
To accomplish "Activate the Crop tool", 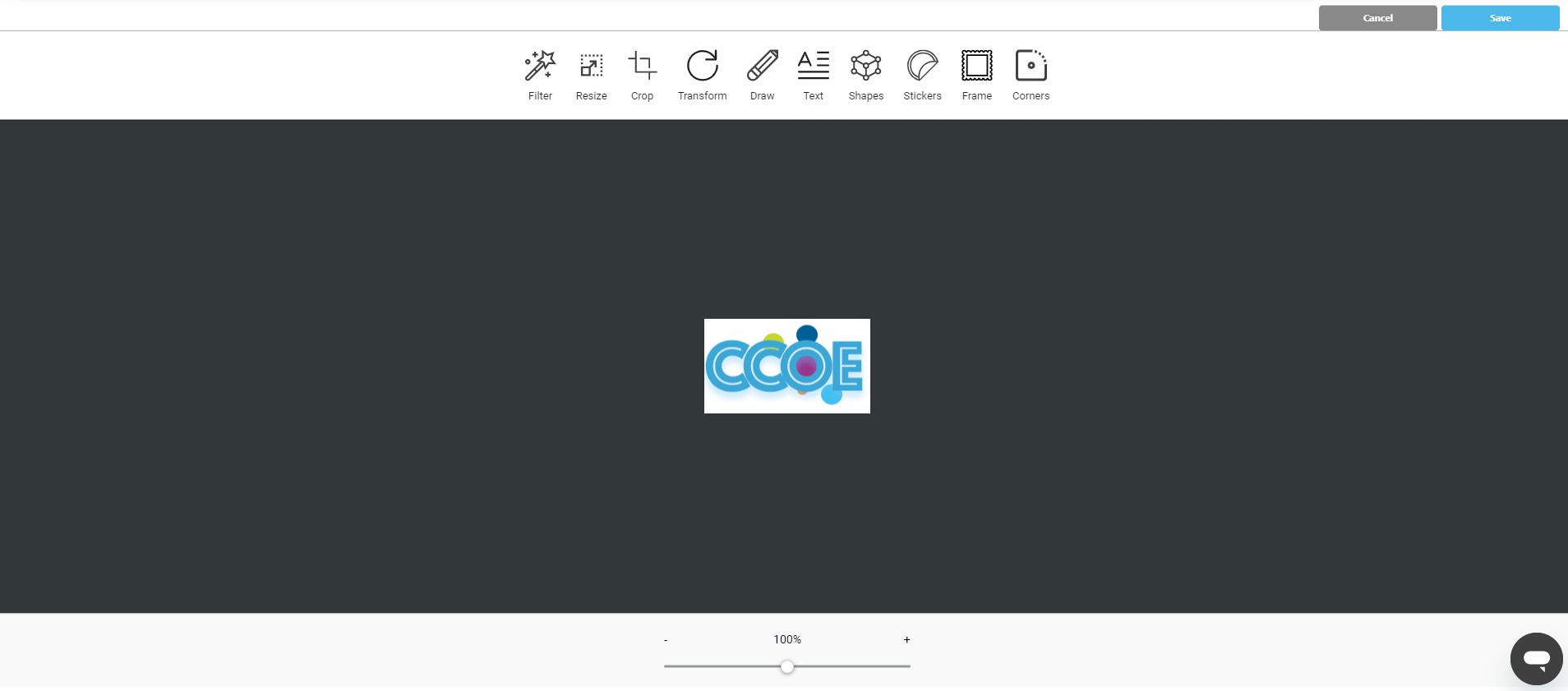I will pyautogui.click(x=642, y=75).
